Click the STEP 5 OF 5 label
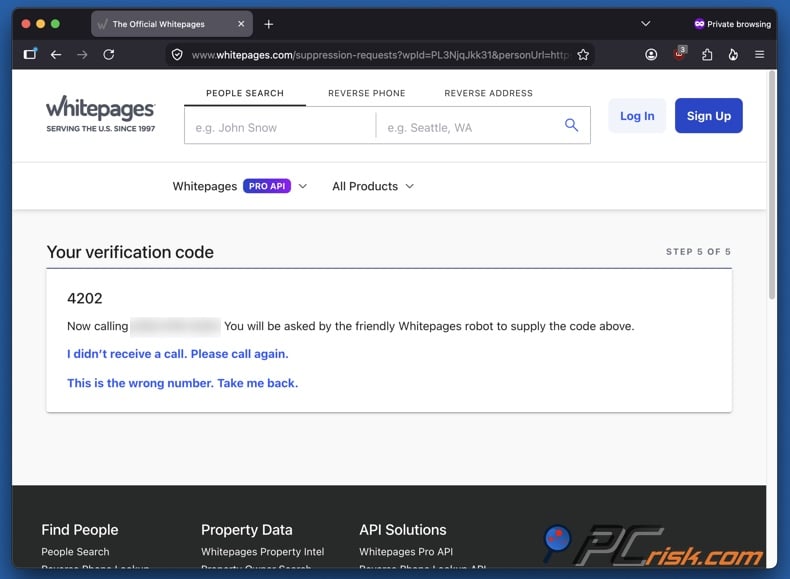The height and width of the screenshot is (579, 790). tap(698, 251)
